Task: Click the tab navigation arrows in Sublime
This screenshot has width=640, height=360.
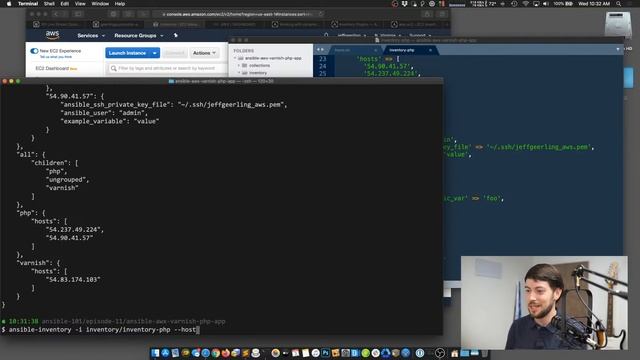Action: [x=320, y=50]
